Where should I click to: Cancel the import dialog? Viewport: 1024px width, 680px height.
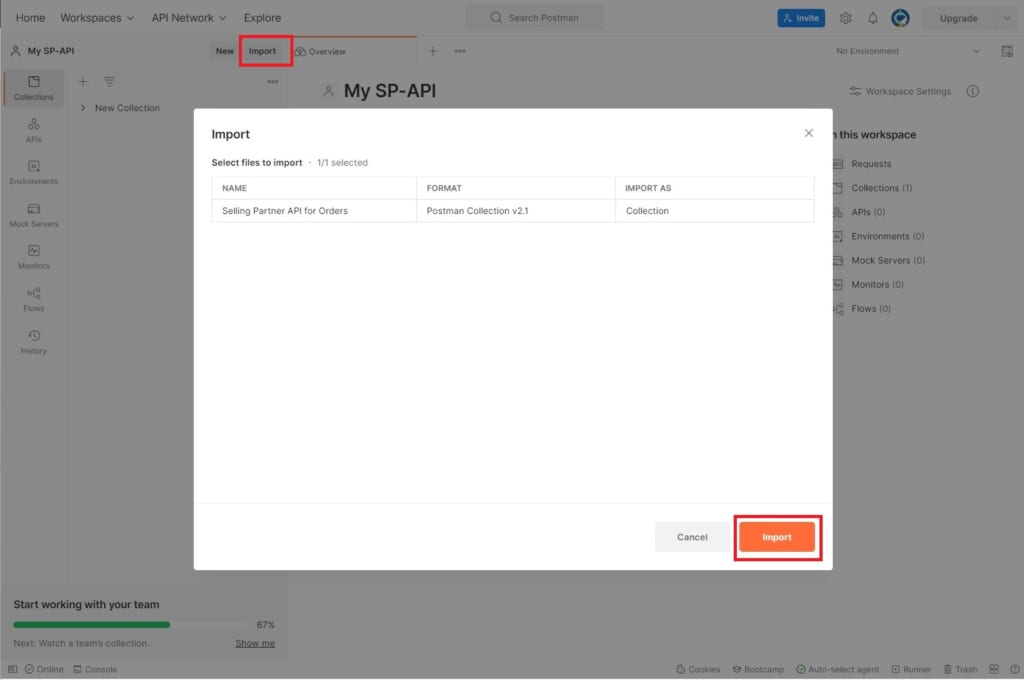[x=692, y=537]
